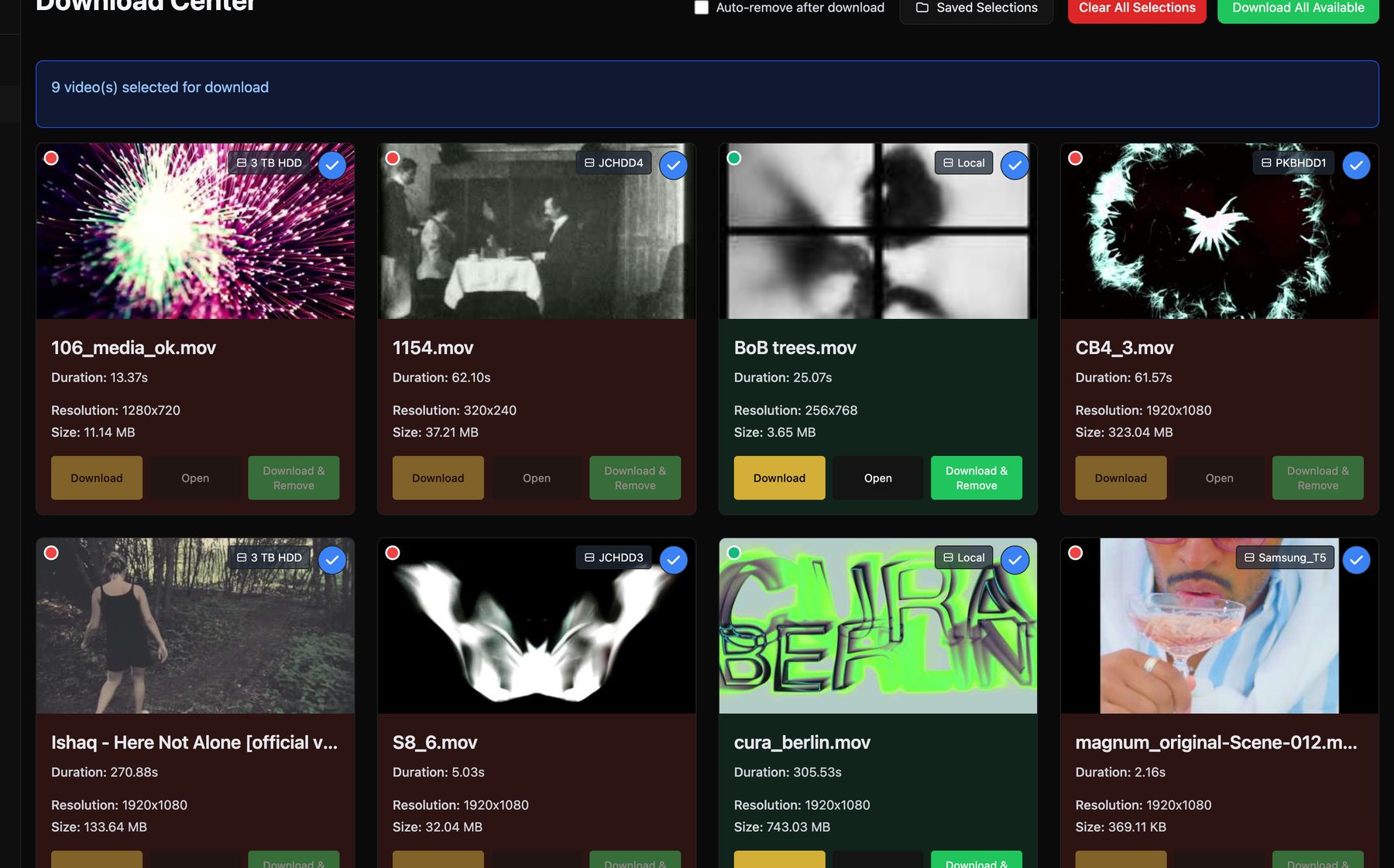
Task: Click the red status dot on 106_media_ok.mov
Action: coord(51,157)
